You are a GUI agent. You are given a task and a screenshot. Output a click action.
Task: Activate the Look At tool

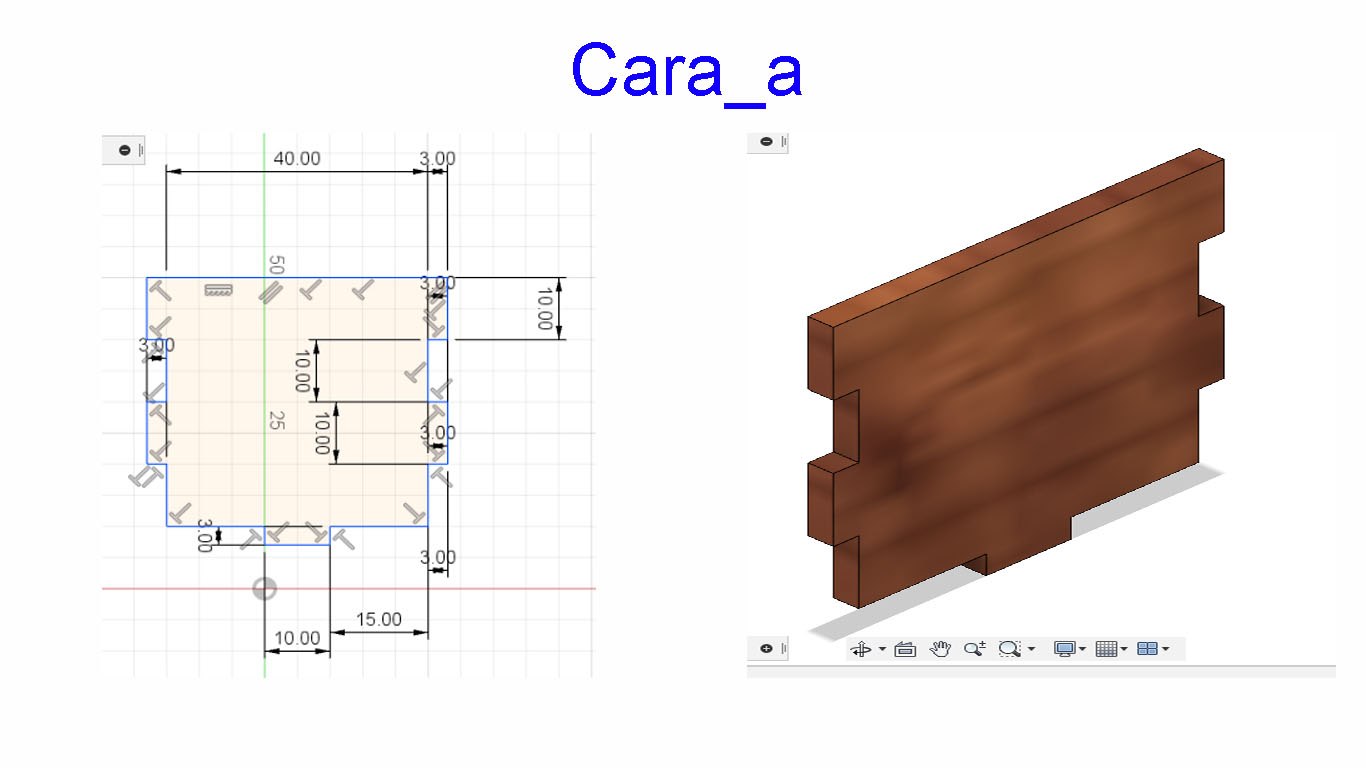[x=906, y=648]
